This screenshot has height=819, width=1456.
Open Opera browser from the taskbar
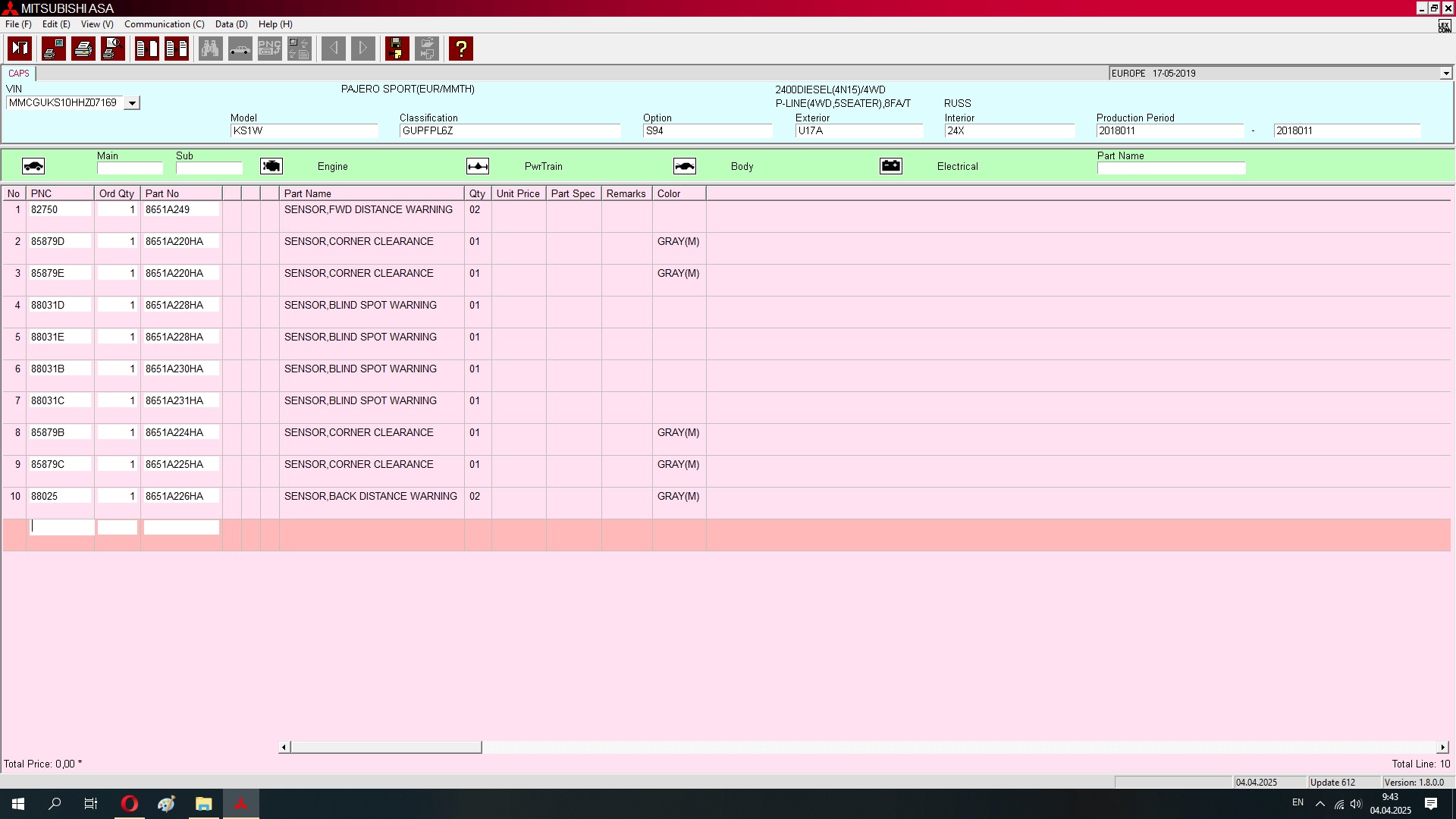130,804
